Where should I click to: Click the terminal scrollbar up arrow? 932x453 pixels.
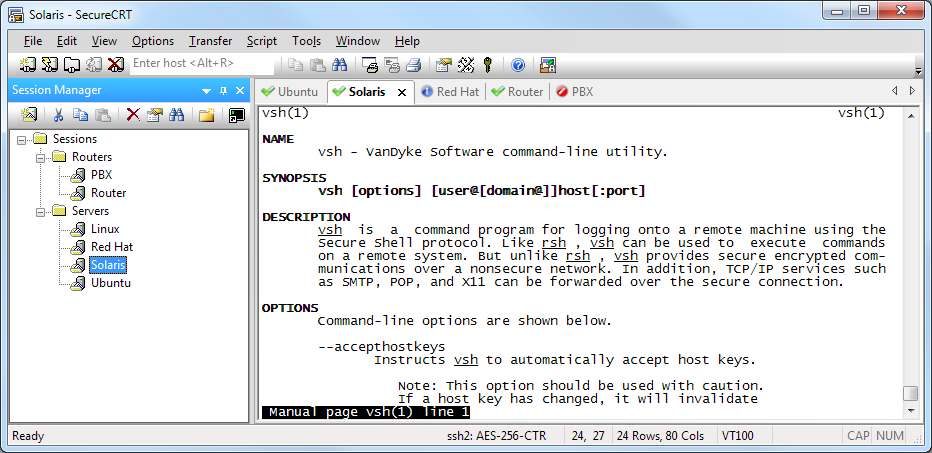[910, 115]
